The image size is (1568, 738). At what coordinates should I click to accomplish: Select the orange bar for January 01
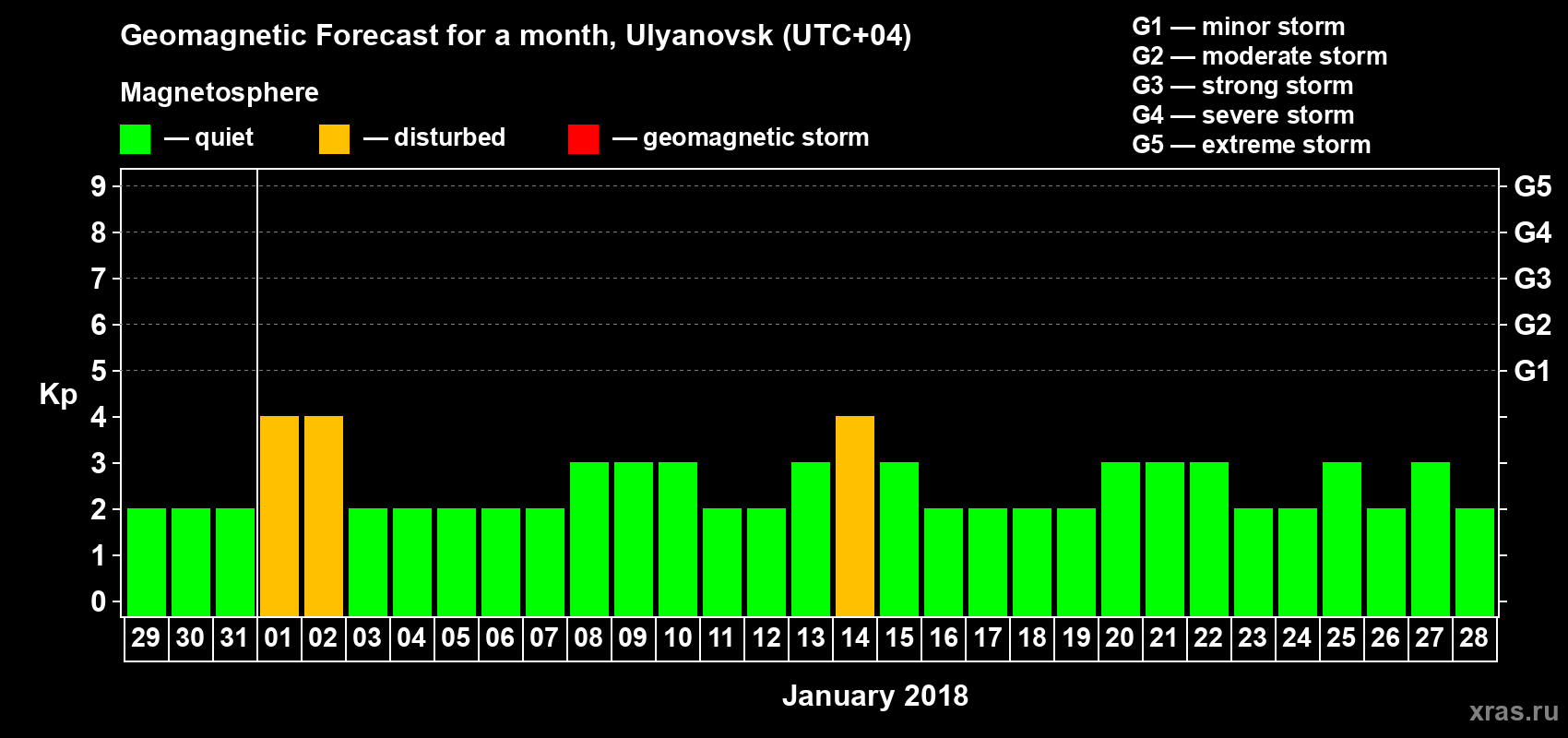coord(279,516)
